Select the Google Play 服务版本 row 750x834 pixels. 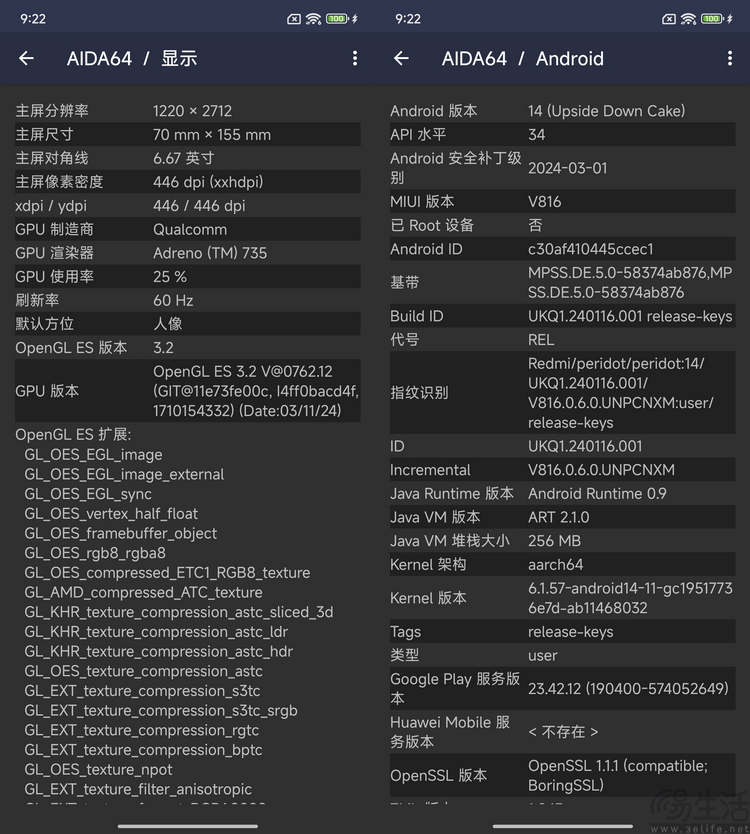click(563, 688)
